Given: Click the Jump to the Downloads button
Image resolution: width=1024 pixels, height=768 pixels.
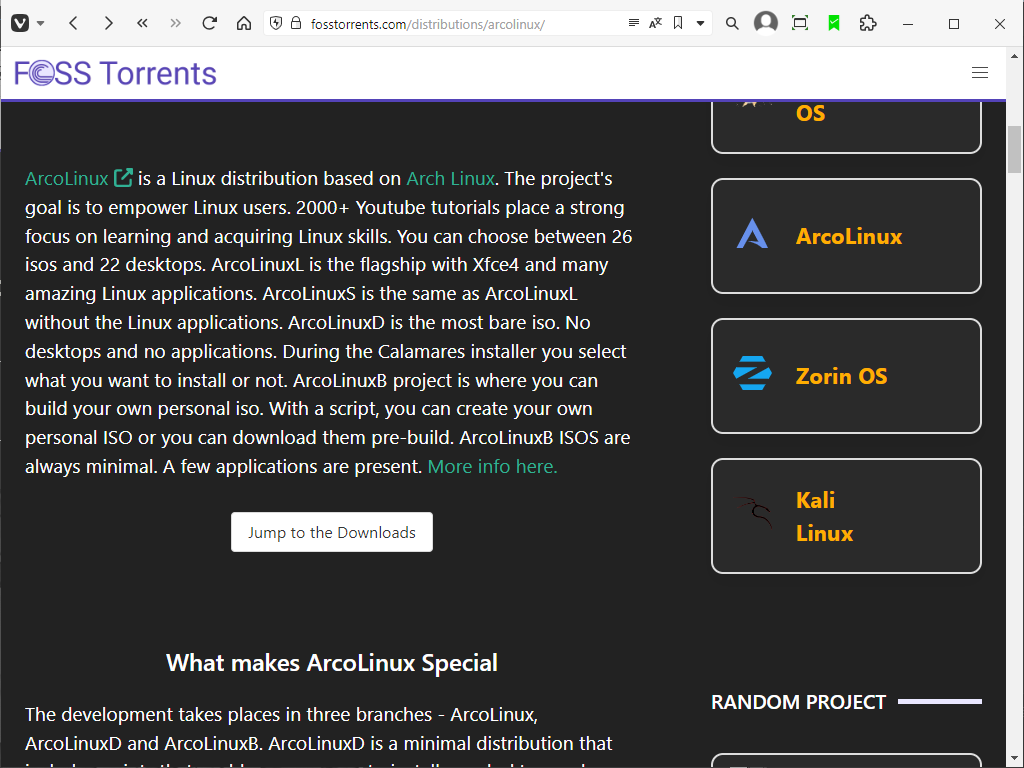Looking at the screenshot, I should point(332,532).
